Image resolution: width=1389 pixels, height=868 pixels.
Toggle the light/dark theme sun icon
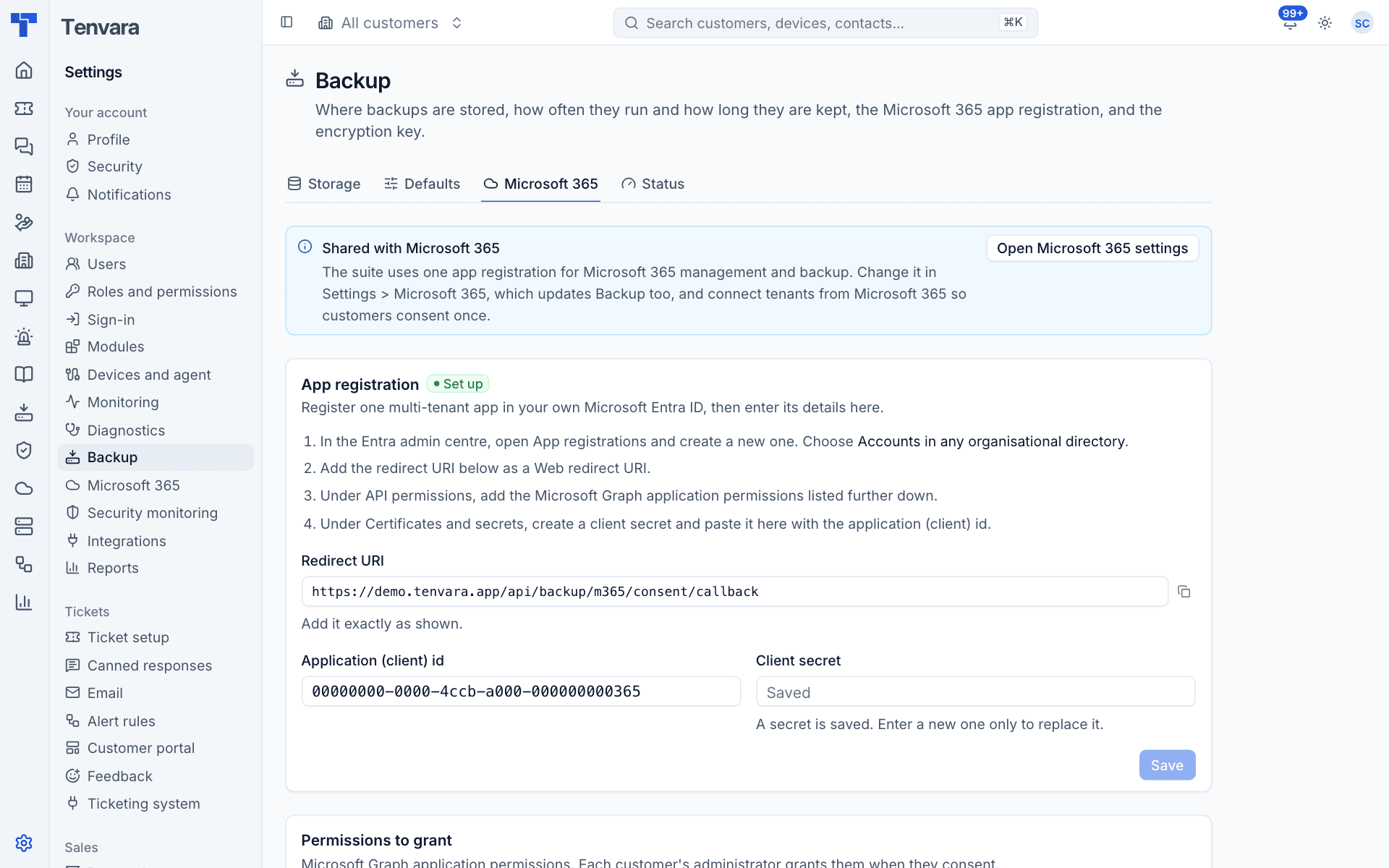(1325, 23)
